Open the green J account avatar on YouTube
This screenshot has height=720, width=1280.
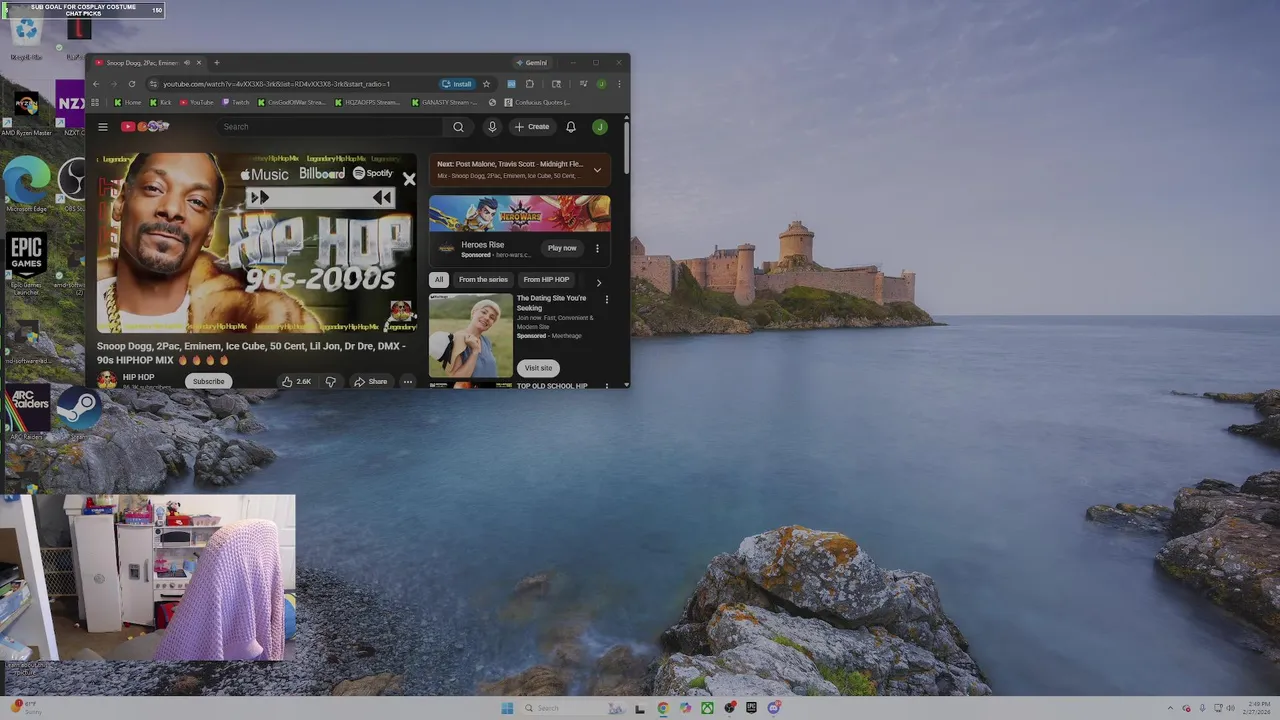tap(600, 127)
